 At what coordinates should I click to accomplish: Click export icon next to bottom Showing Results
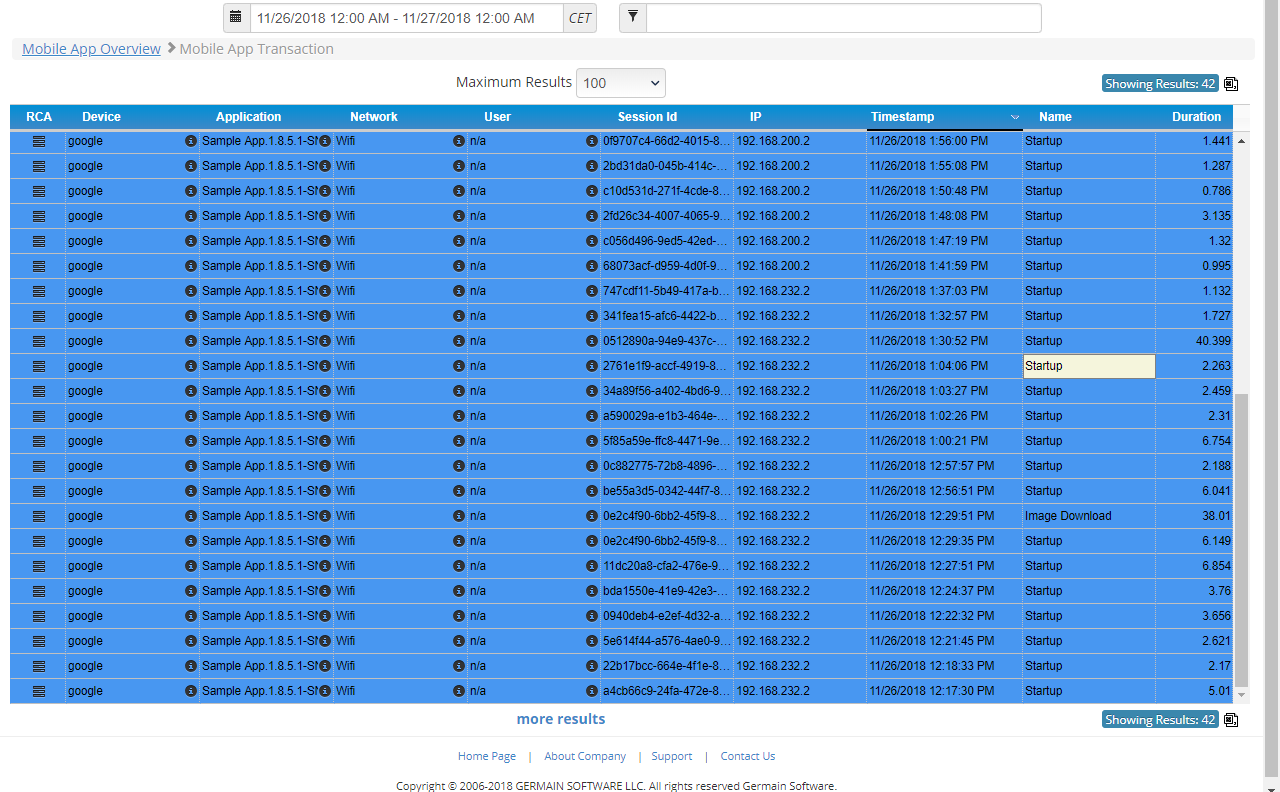point(1231,720)
